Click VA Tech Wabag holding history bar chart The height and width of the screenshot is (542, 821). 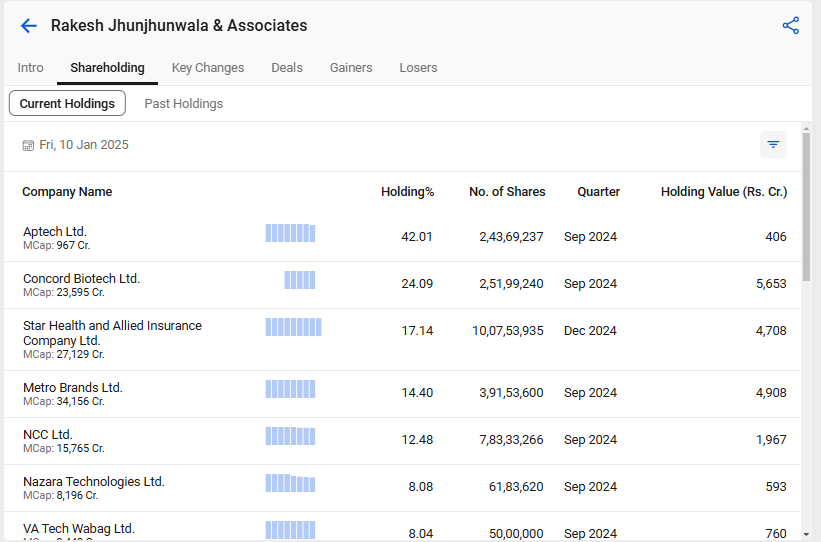click(290, 530)
